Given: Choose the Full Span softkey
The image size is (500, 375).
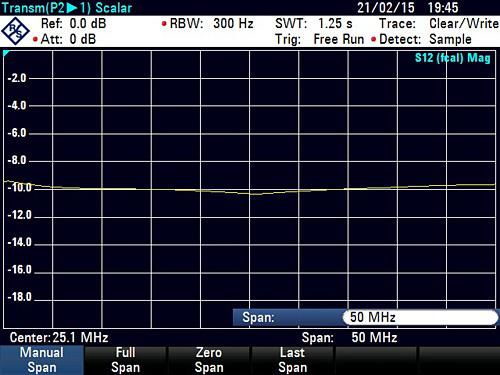Looking at the screenshot, I should pyautogui.click(x=125, y=360).
